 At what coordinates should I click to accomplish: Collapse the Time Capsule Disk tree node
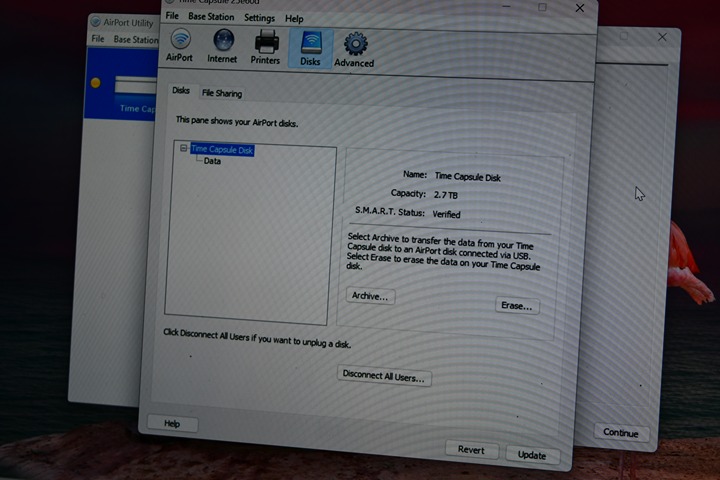(x=183, y=148)
